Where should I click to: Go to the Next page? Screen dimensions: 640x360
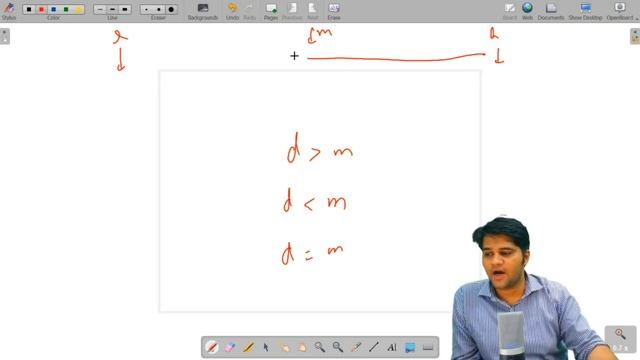click(x=313, y=11)
